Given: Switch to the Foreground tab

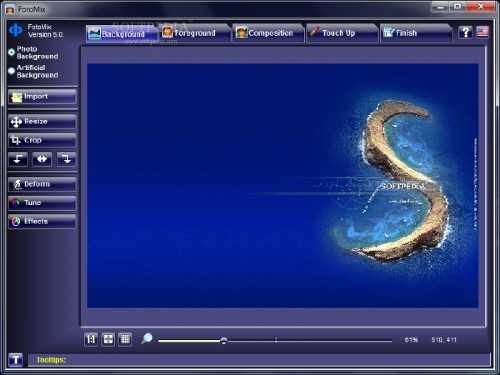Looking at the screenshot, I should pyautogui.click(x=195, y=33).
